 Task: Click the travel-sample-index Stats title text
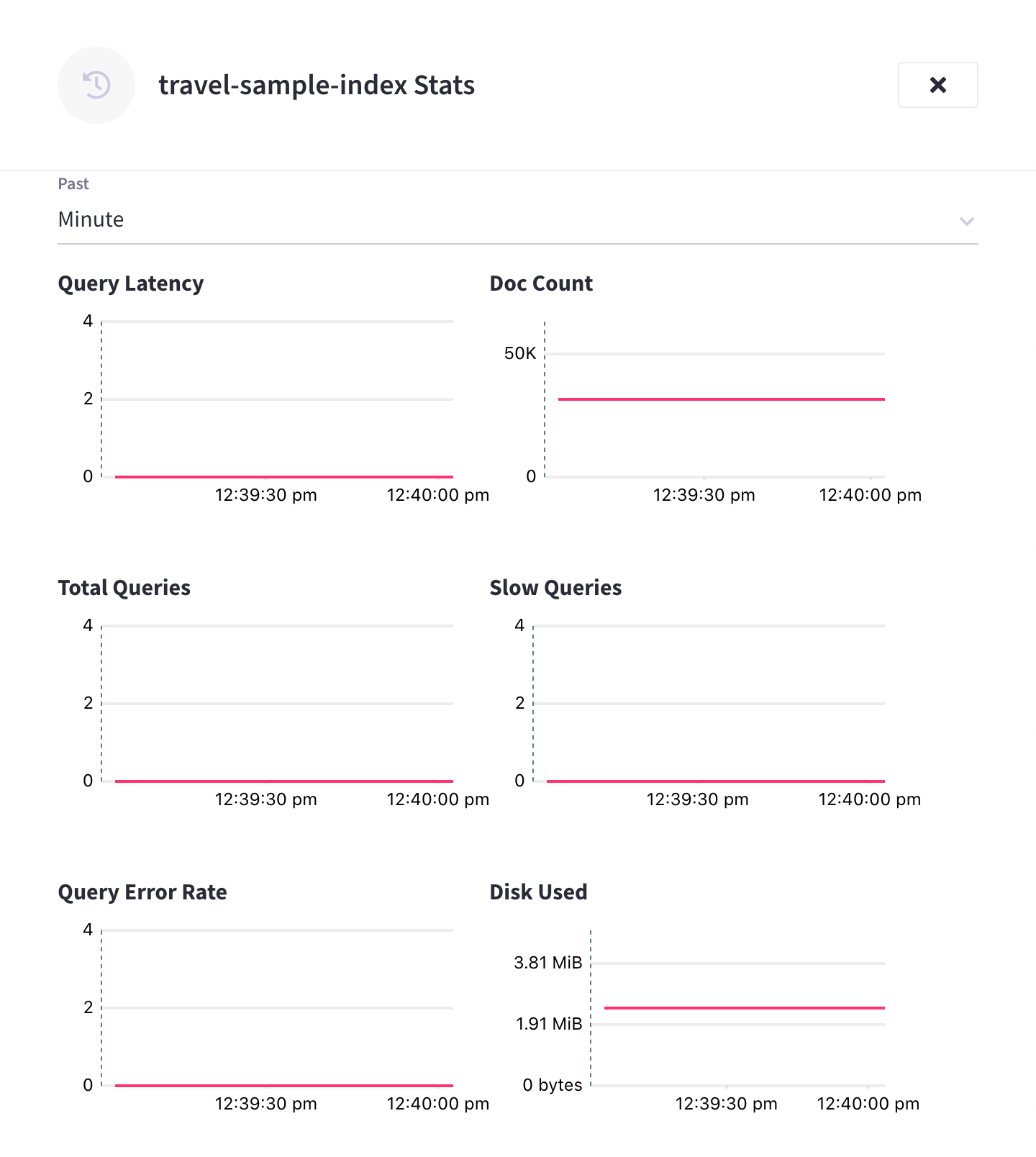317,85
